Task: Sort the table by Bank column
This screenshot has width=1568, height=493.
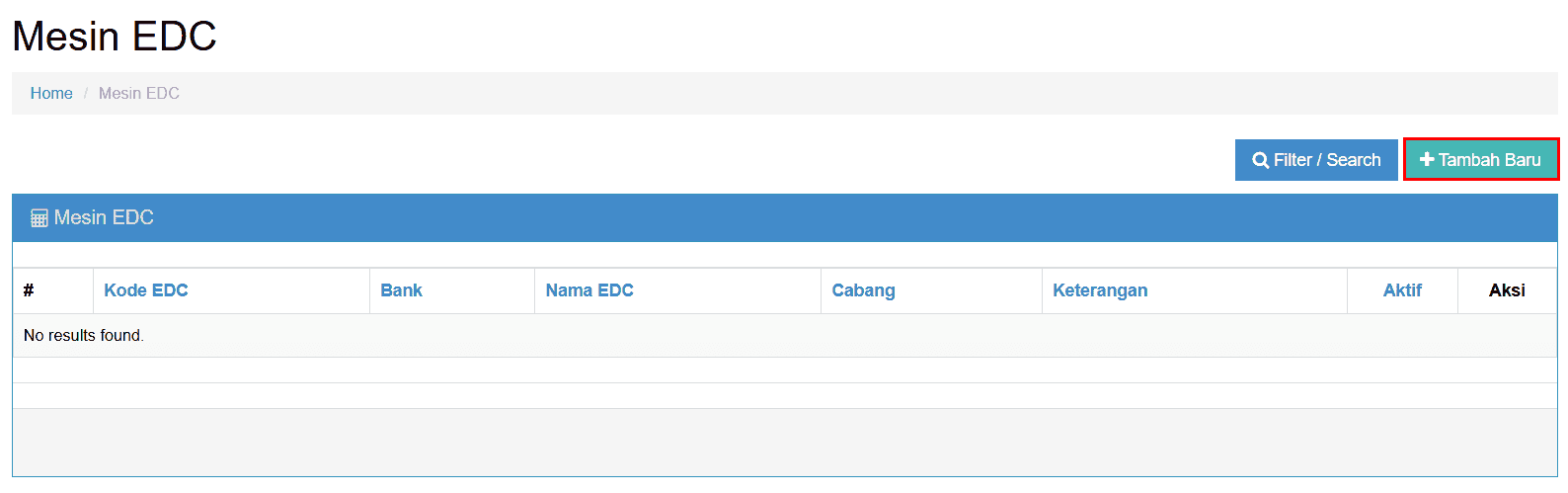Action: [402, 290]
